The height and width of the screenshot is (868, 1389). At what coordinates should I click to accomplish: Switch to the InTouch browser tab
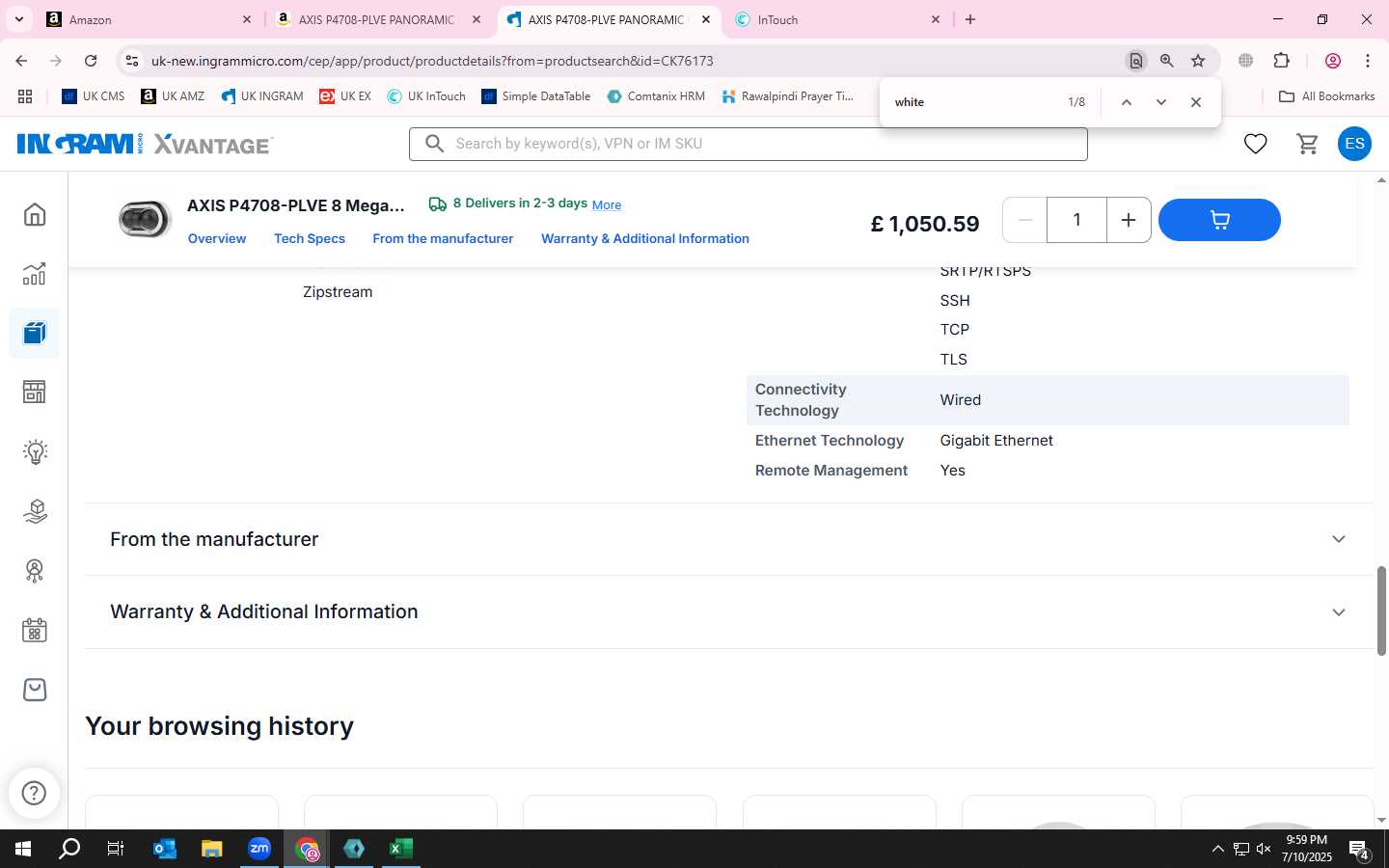[x=838, y=19]
